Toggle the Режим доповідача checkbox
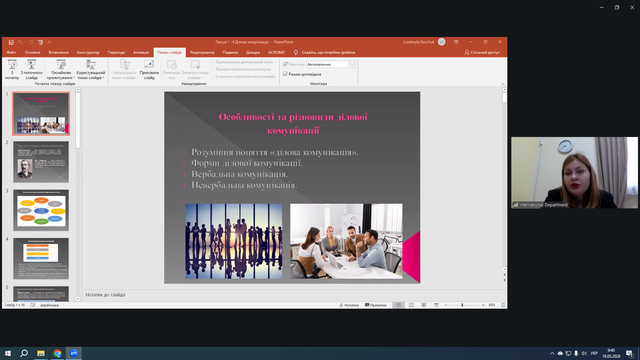This screenshot has height=360, width=640. tap(285, 74)
